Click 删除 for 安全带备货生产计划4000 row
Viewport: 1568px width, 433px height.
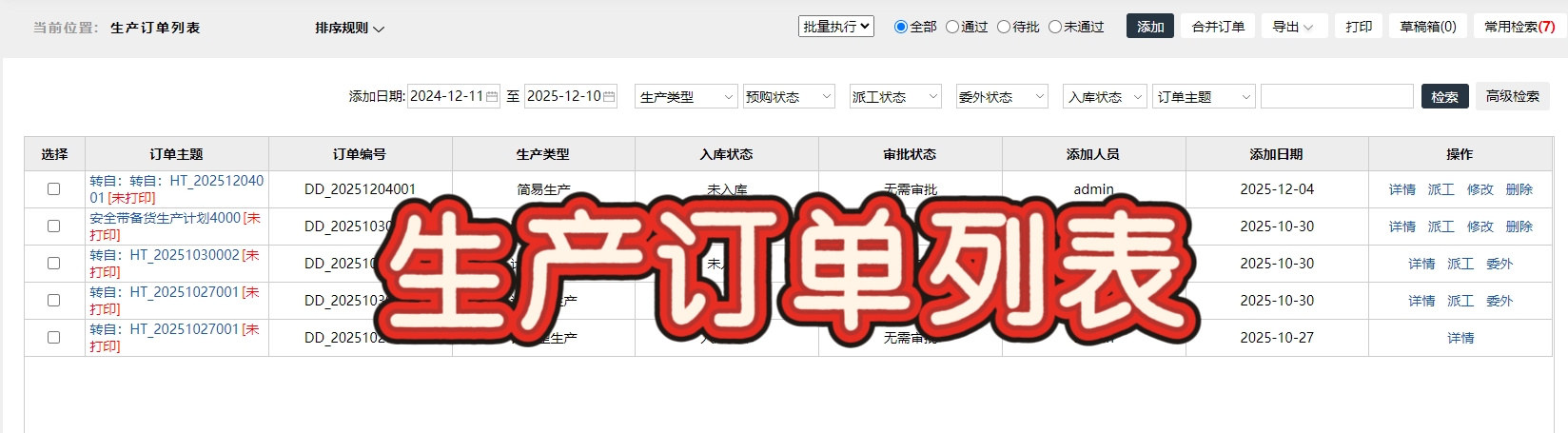click(1519, 226)
